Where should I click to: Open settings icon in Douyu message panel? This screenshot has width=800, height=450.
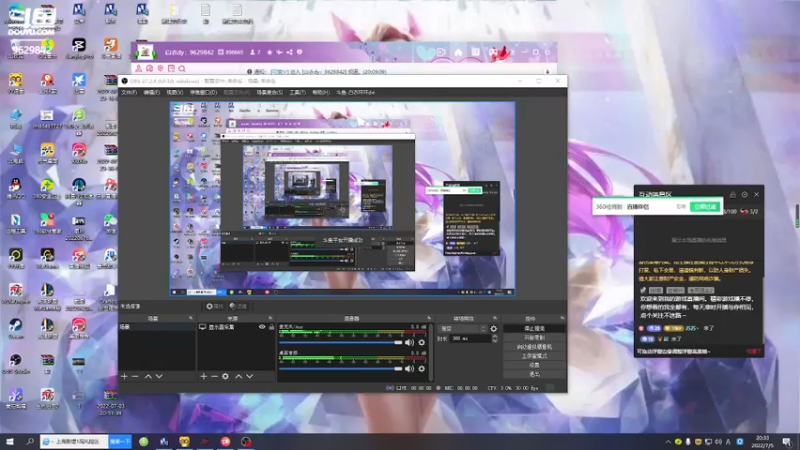[744, 194]
